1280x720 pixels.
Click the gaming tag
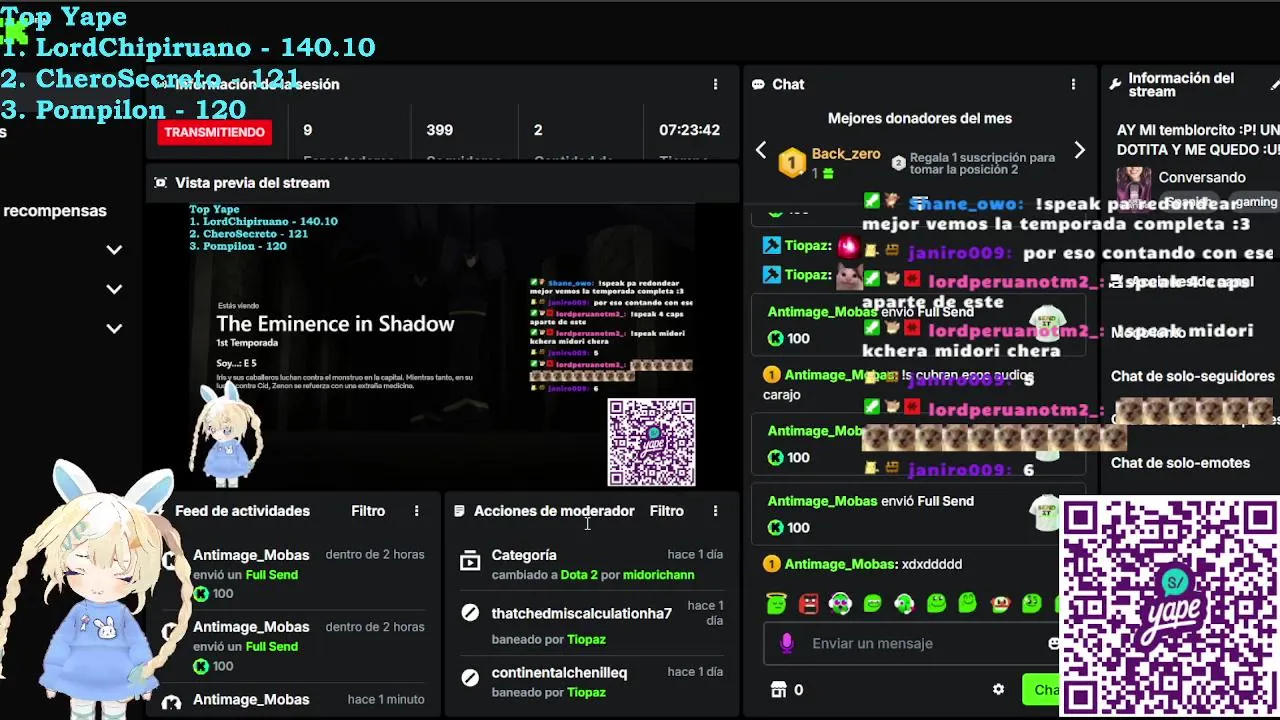coord(1254,202)
